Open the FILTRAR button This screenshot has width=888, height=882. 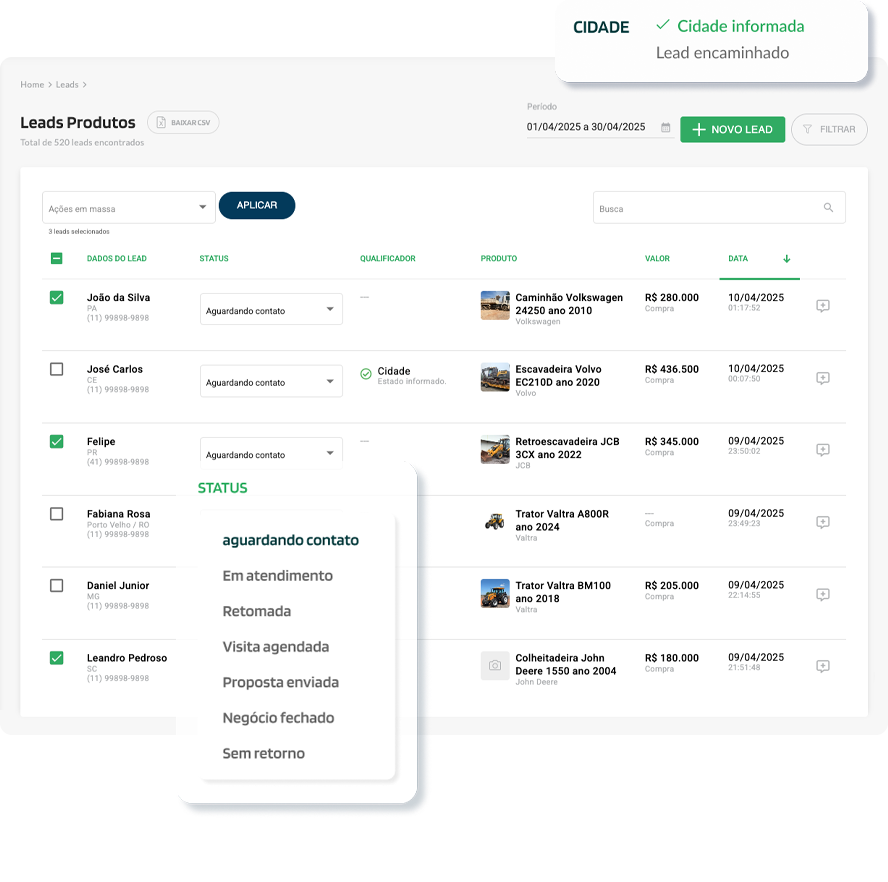[829, 129]
